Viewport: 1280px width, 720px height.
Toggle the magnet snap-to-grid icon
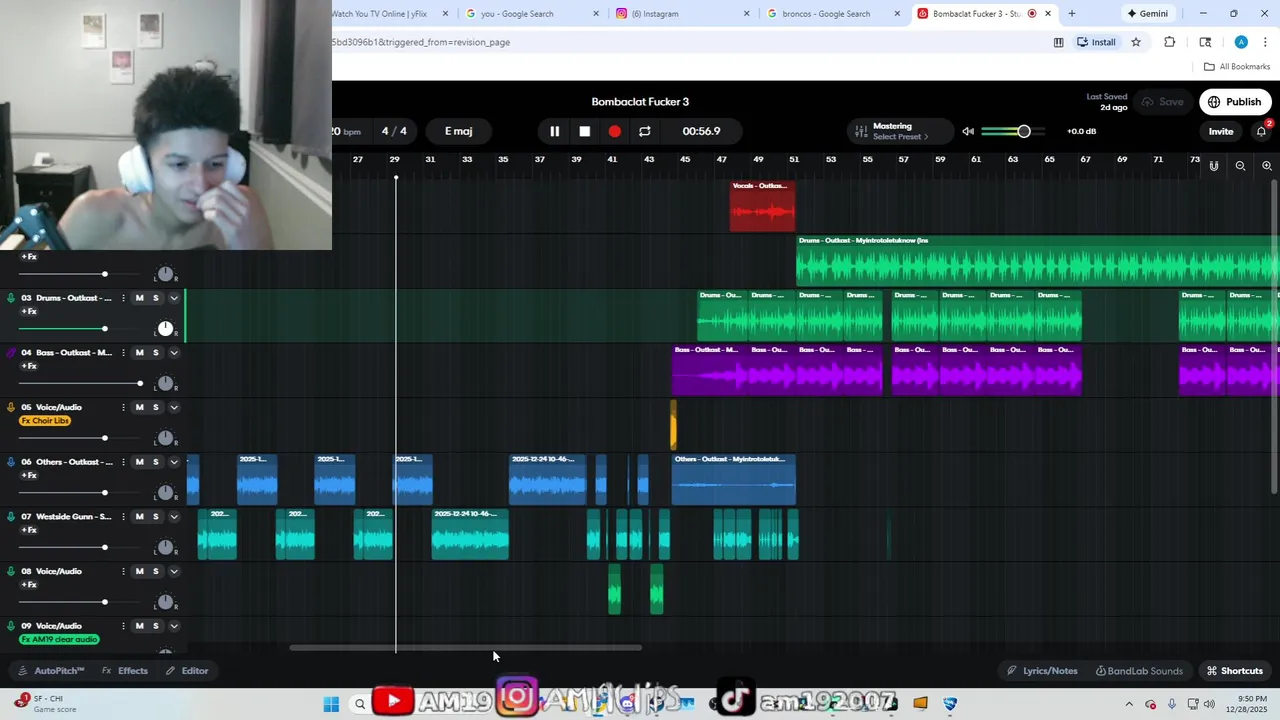(x=1214, y=166)
